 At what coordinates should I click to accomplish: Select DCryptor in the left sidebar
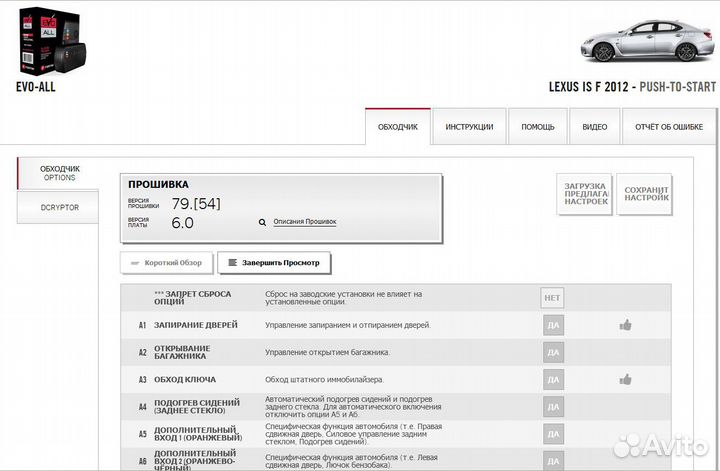(59, 207)
